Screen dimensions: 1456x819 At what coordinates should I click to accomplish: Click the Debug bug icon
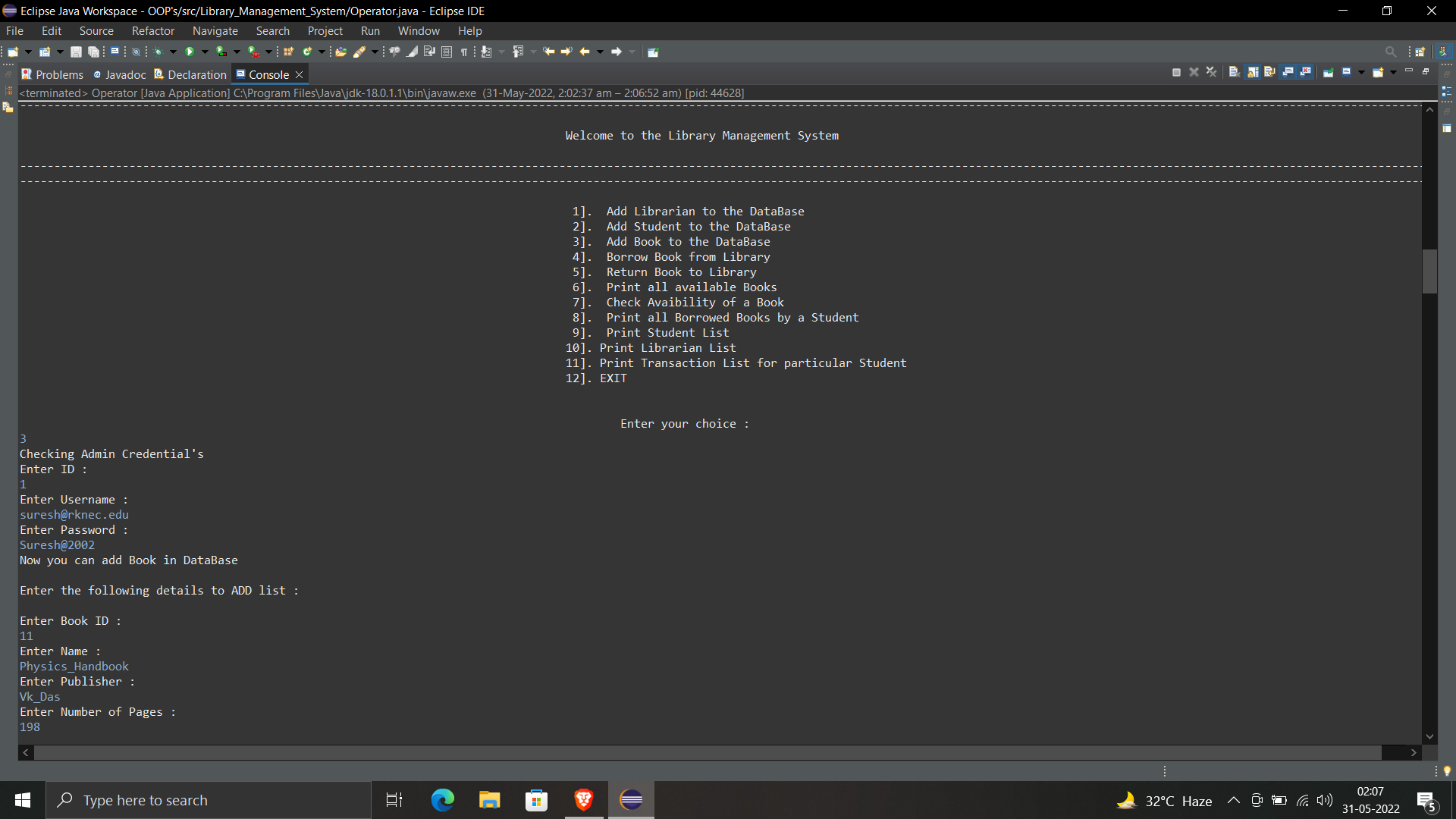[158, 52]
